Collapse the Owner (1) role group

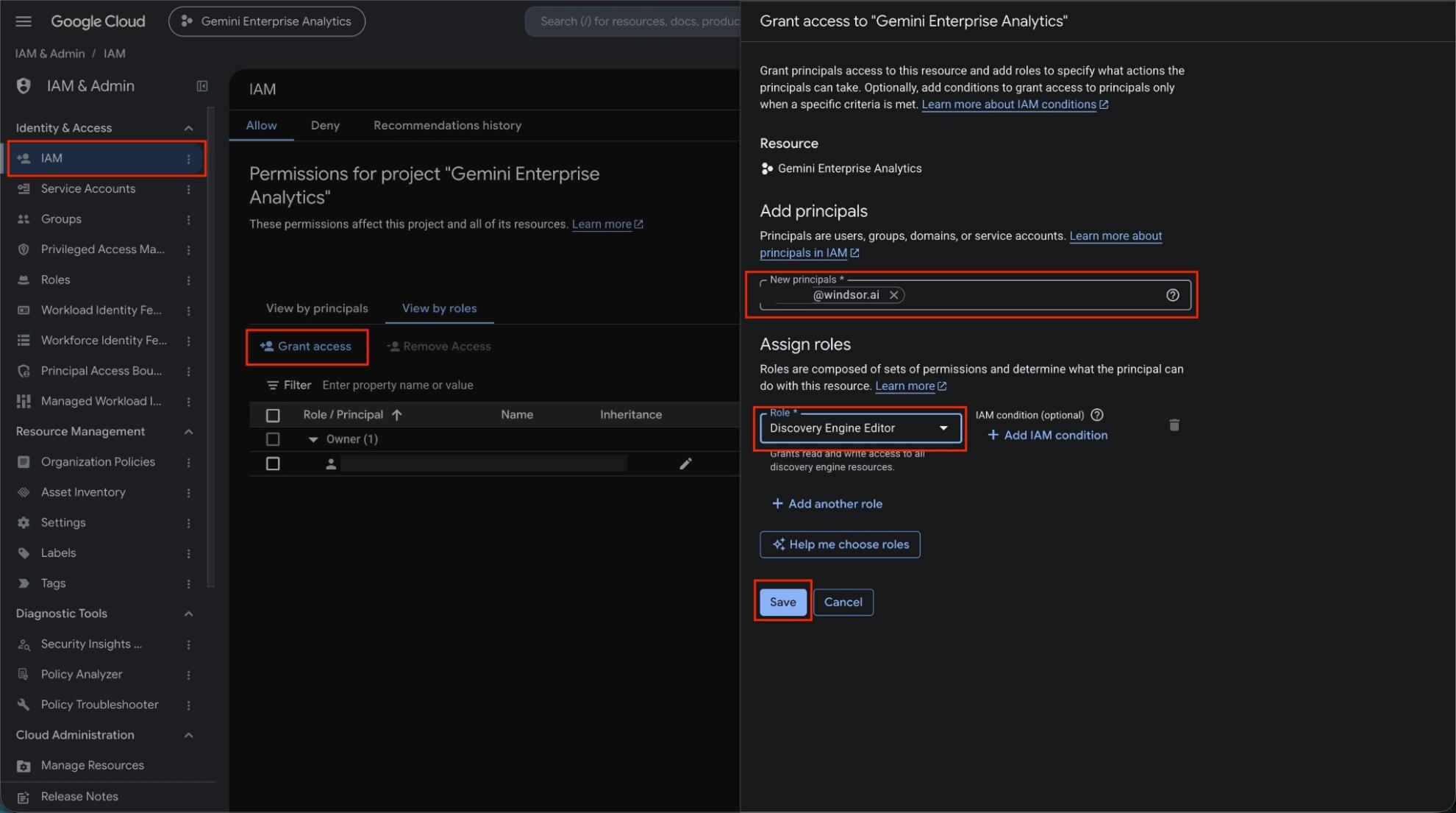pos(313,439)
